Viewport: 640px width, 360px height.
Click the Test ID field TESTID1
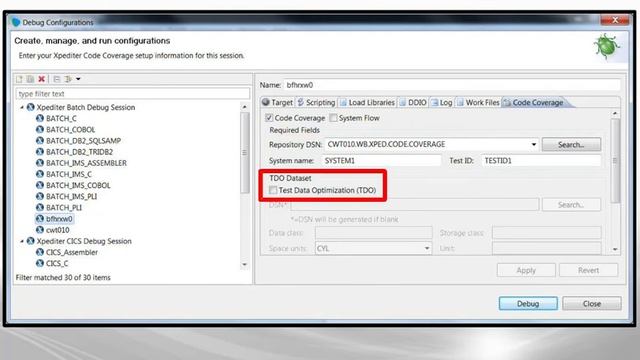click(541, 161)
